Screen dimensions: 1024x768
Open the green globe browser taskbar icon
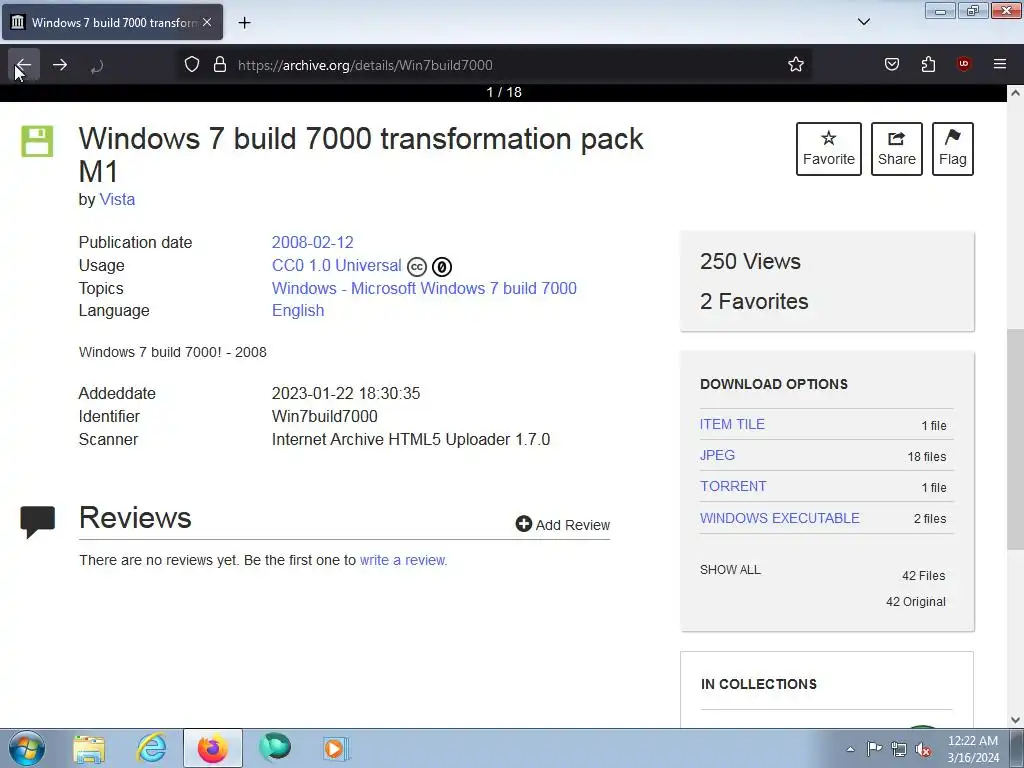coord(274,748)
